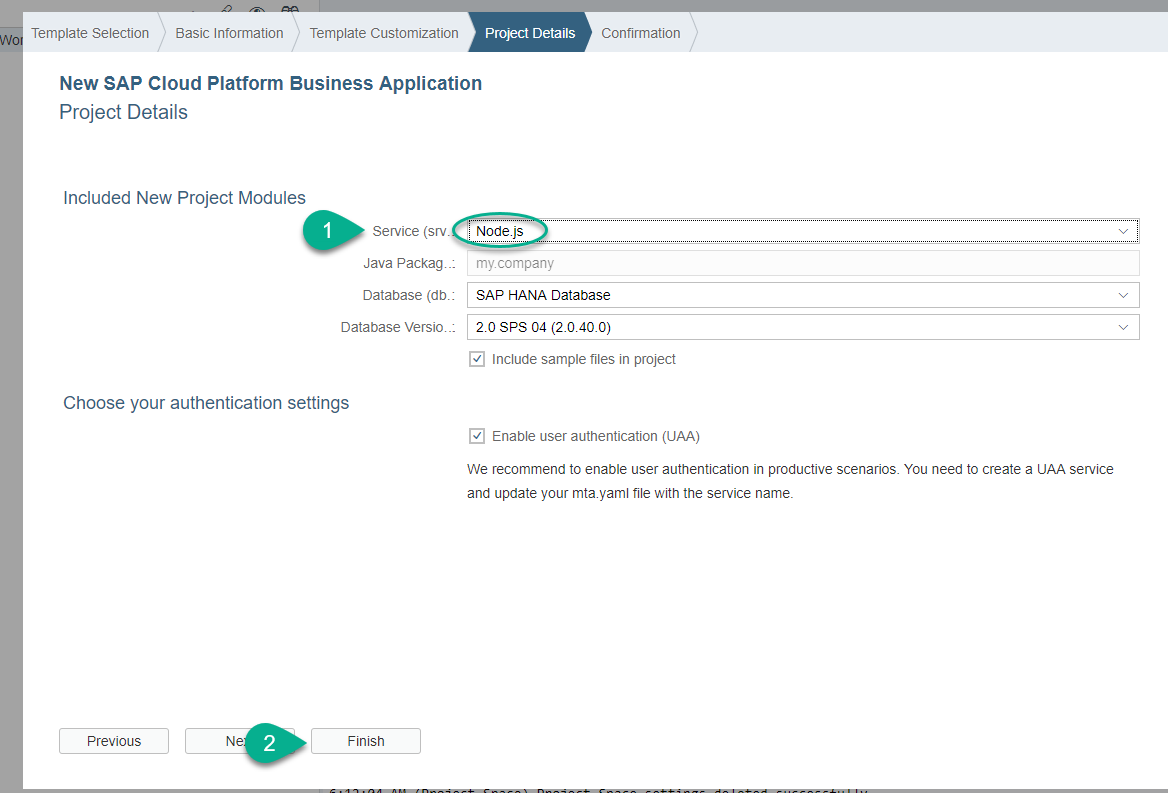This screenshot has width=1168, height=793.
Task: Click the Choose your authentication settings heading
Action: coord(206,403)
